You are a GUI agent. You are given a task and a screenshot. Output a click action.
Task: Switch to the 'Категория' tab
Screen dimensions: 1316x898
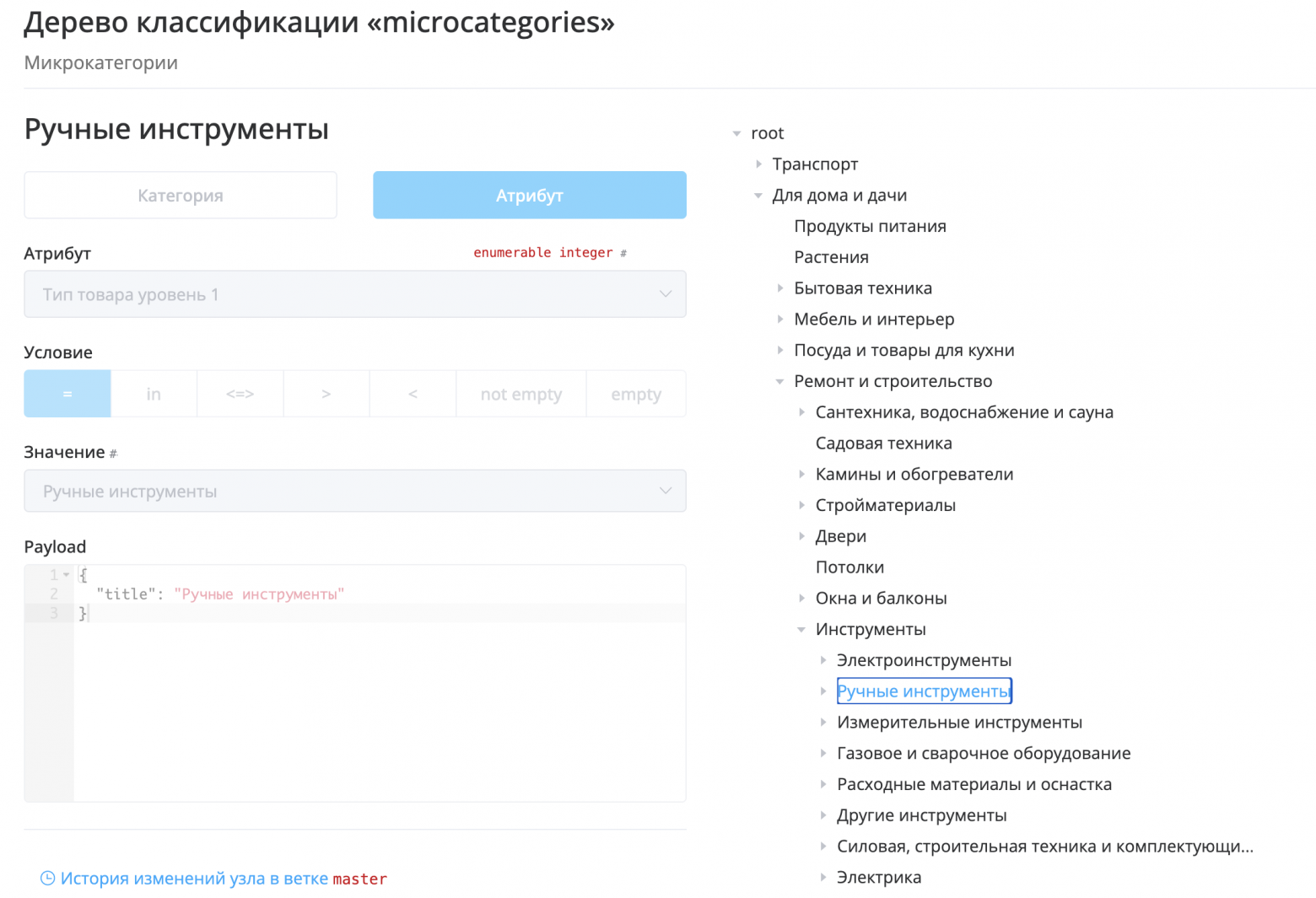pyautogui.click(x=181, y=195)
